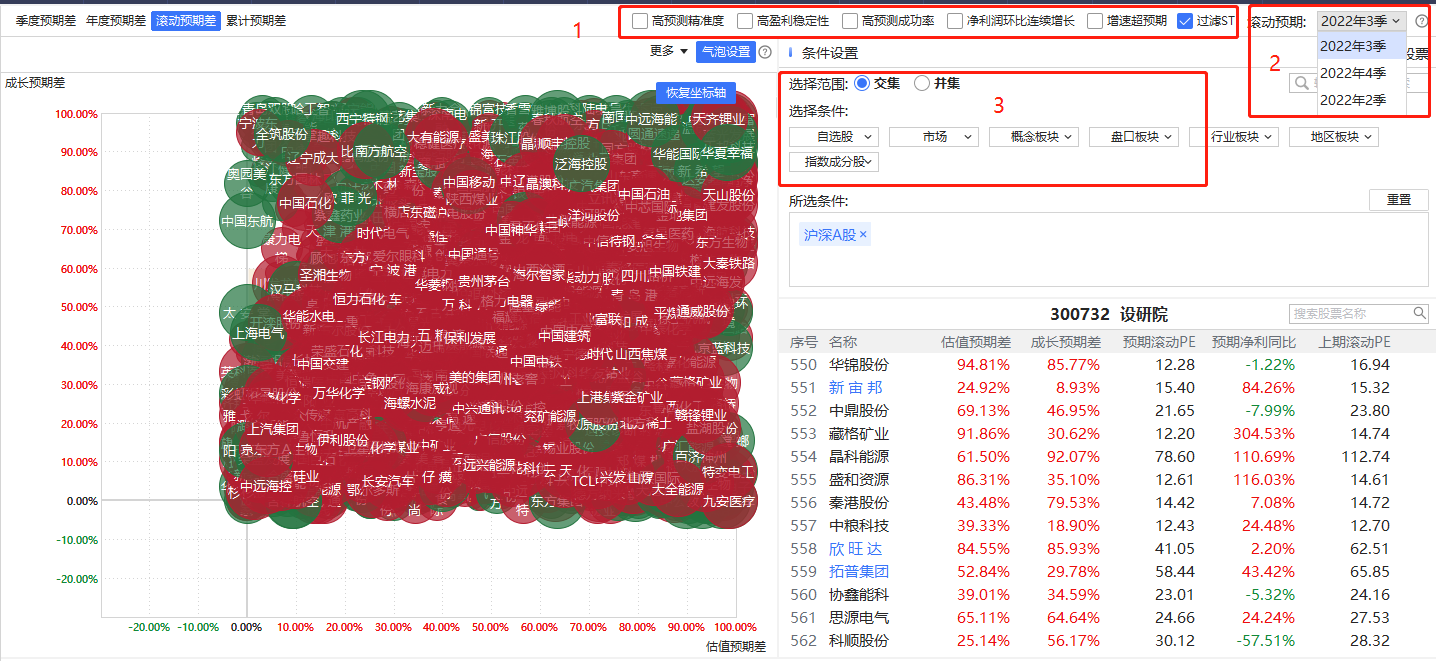The height and width of the screenshot is (661, 1436).
Task: Click the 预期净利同比 column header
Action: tap(1253, 342)
